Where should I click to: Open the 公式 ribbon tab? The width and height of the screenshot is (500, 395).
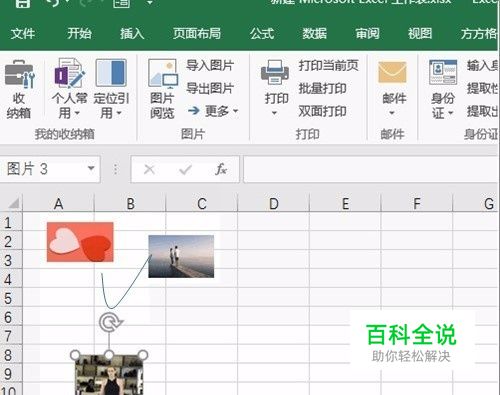tap(262, 34)
